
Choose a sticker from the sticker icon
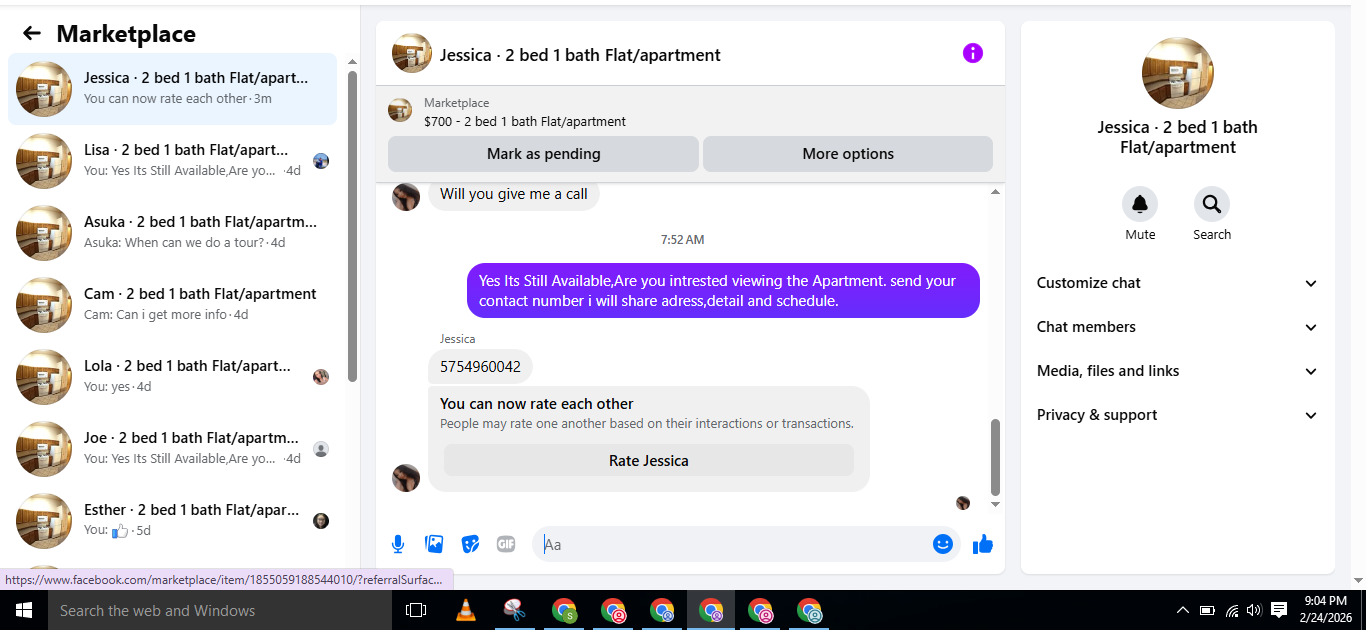tap(470, 544)
